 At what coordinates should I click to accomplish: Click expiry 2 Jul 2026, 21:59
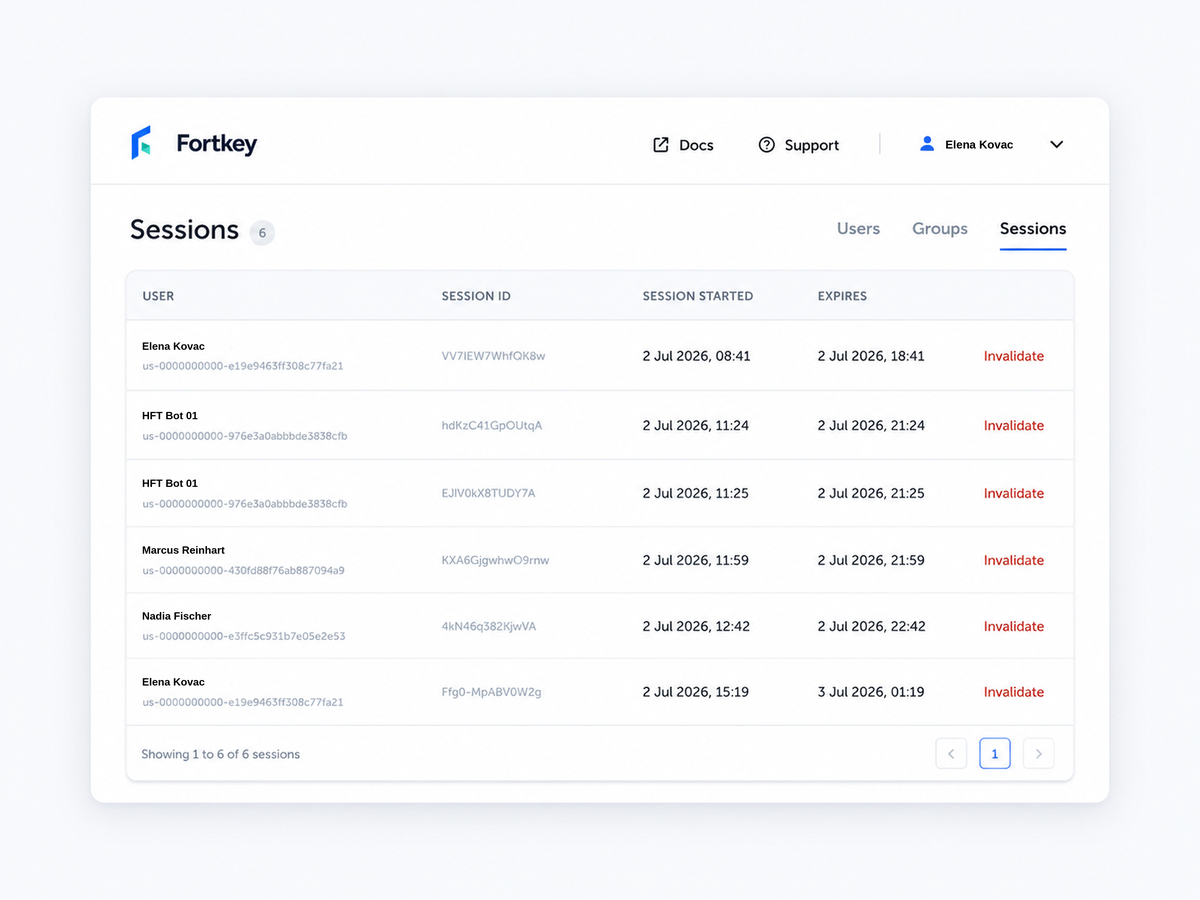(871, 560)
